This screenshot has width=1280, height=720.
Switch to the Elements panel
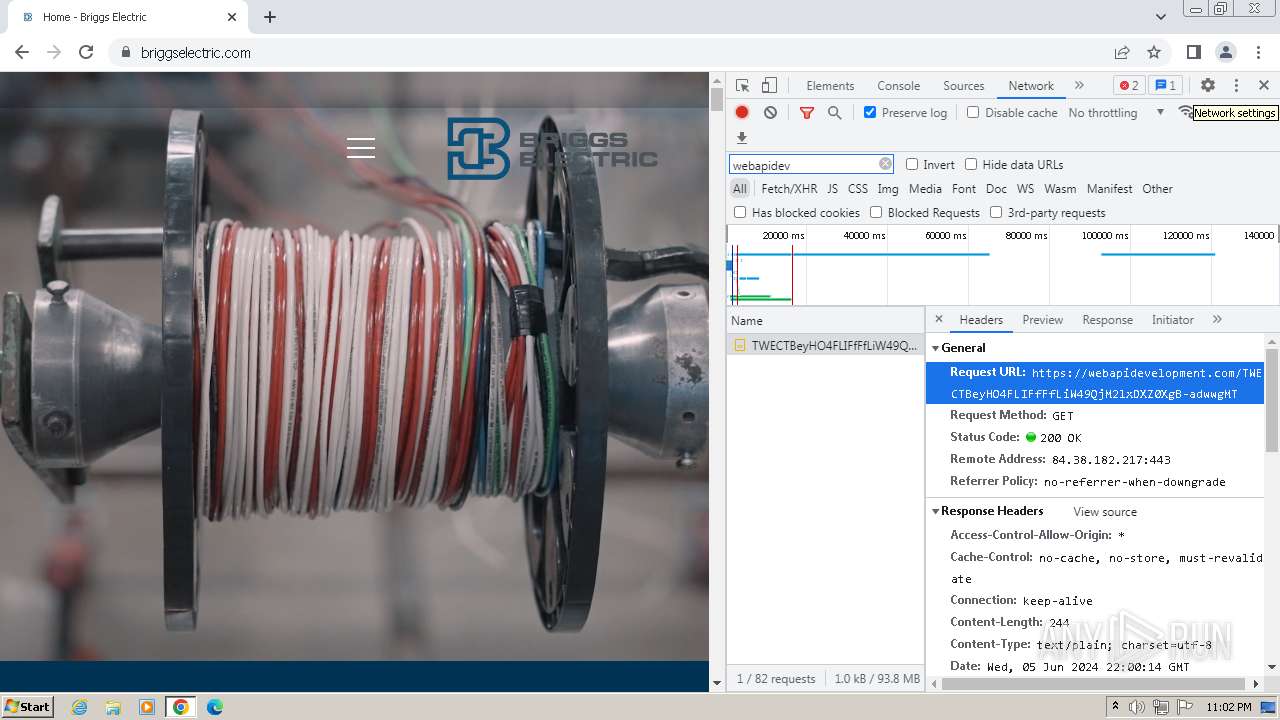(x=830, y=86)
